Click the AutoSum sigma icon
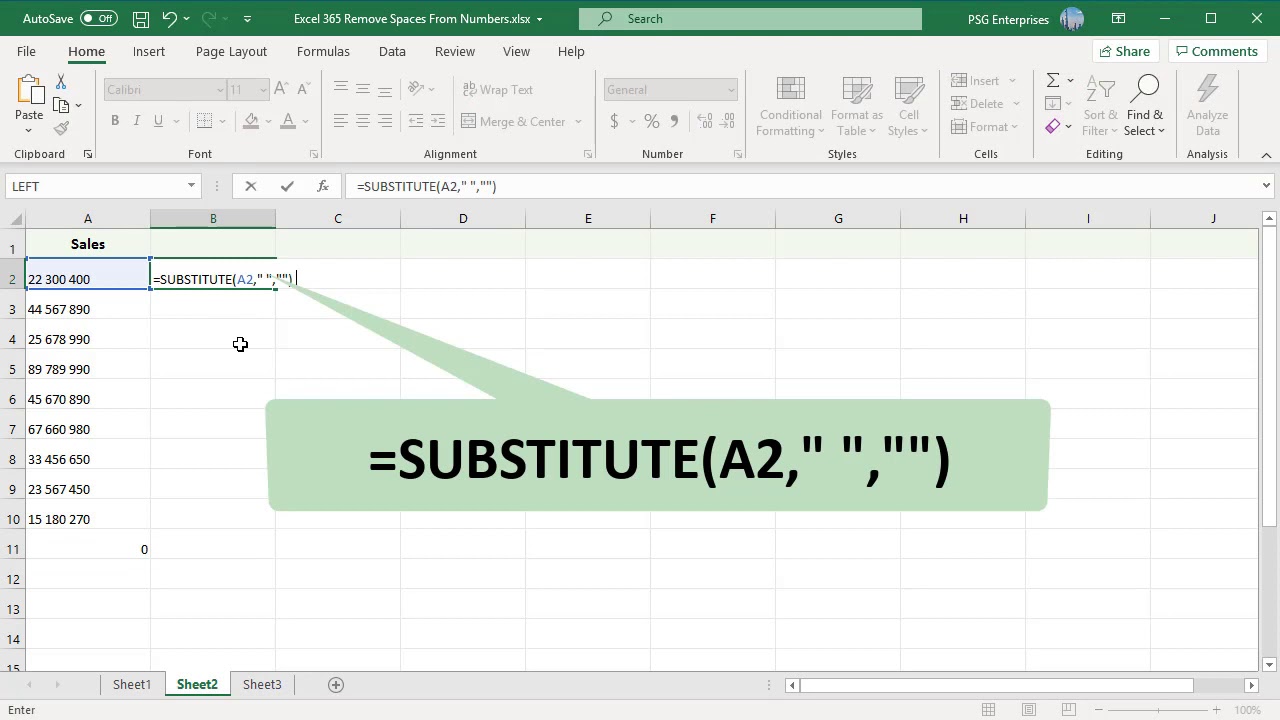This screenshot has height=720, width=1280. click(1053, 81)
